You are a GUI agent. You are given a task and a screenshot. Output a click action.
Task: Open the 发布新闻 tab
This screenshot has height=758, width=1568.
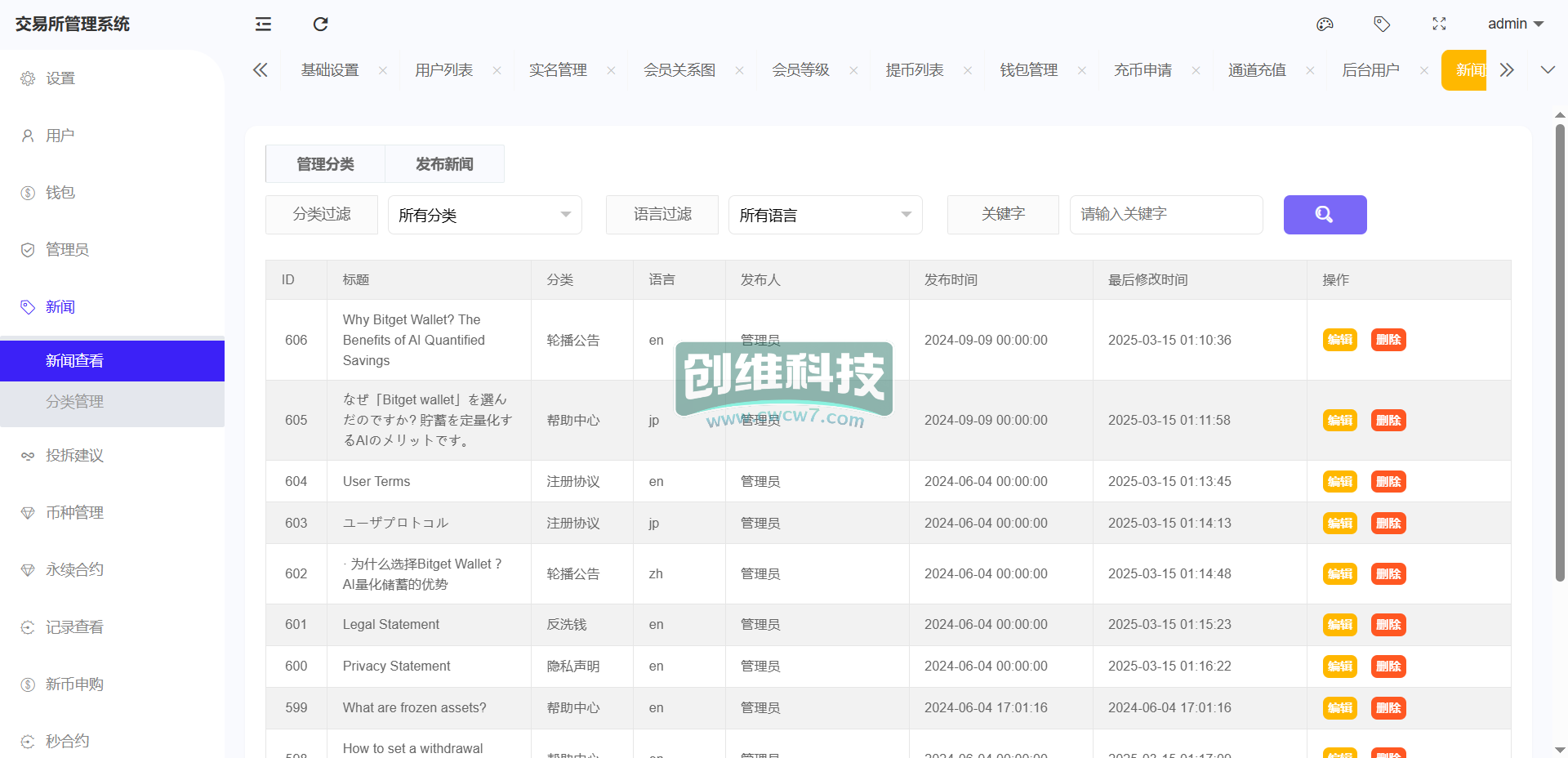click(x=444, y=164)
